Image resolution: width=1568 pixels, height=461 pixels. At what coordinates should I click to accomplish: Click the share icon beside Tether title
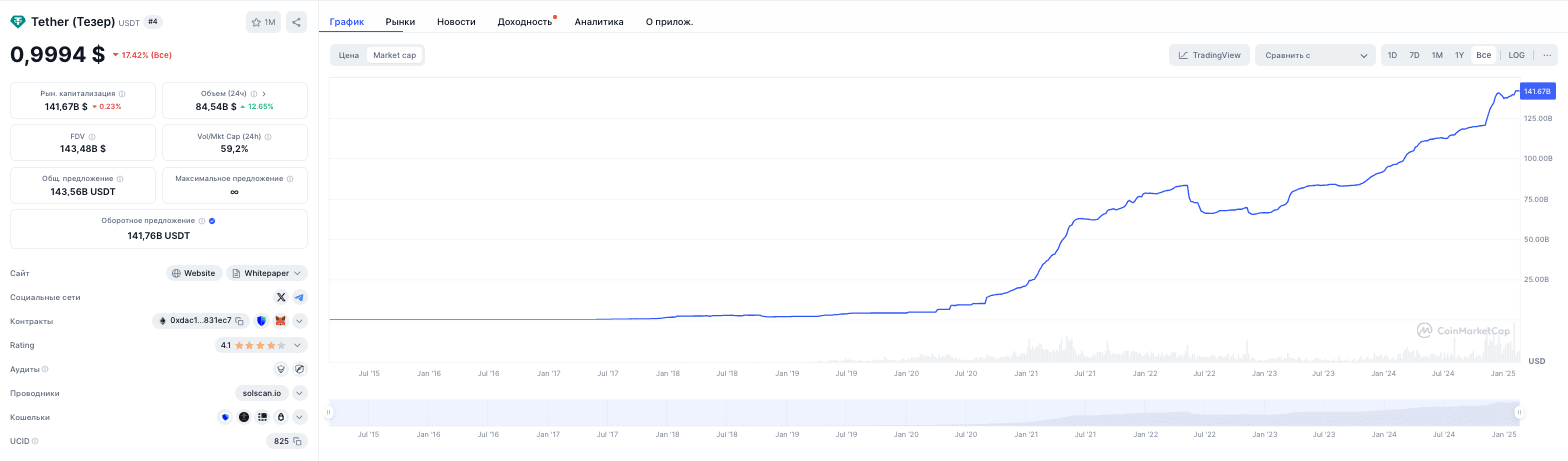(x=296, y=22)
